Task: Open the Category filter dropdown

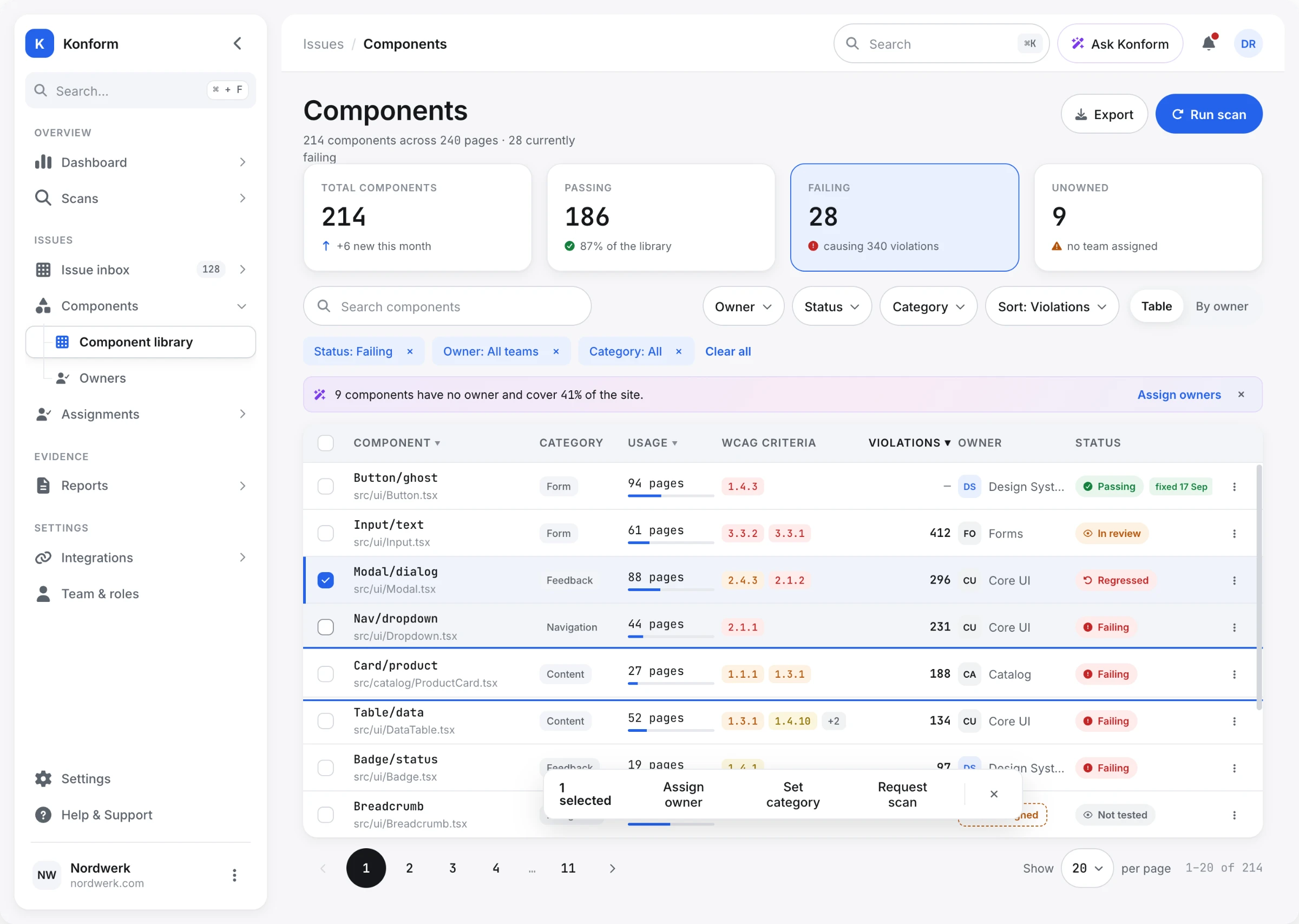Action: click(928, 306)
